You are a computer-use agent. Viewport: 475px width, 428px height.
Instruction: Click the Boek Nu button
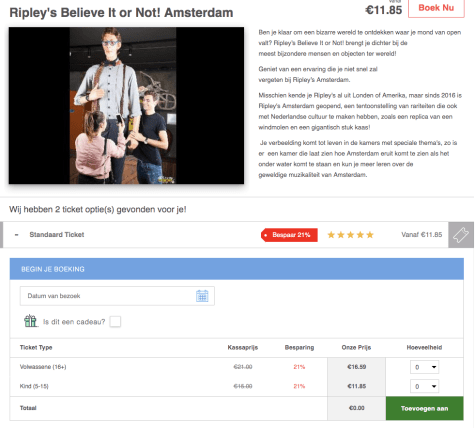click(x=436, y=8)
